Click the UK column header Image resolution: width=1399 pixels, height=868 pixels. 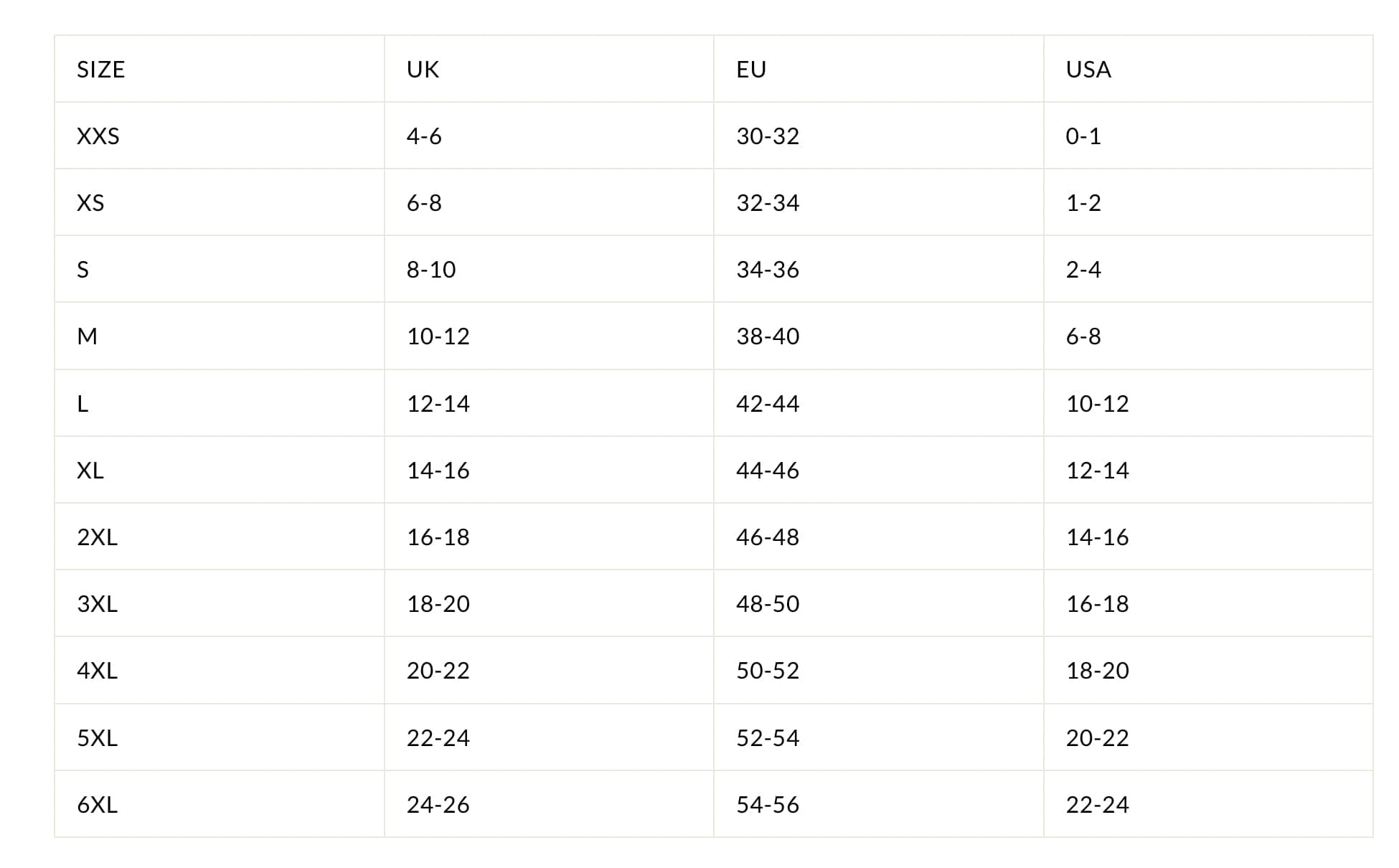423,70
